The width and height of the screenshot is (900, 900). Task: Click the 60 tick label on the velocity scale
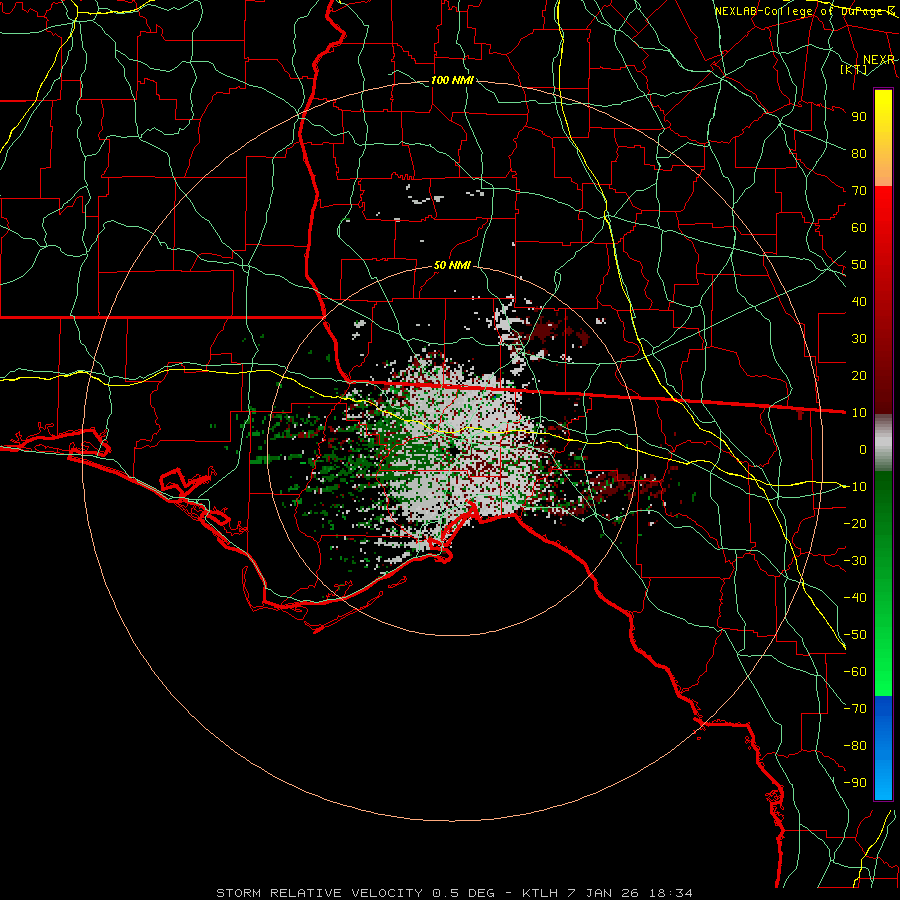coord(859,228)
